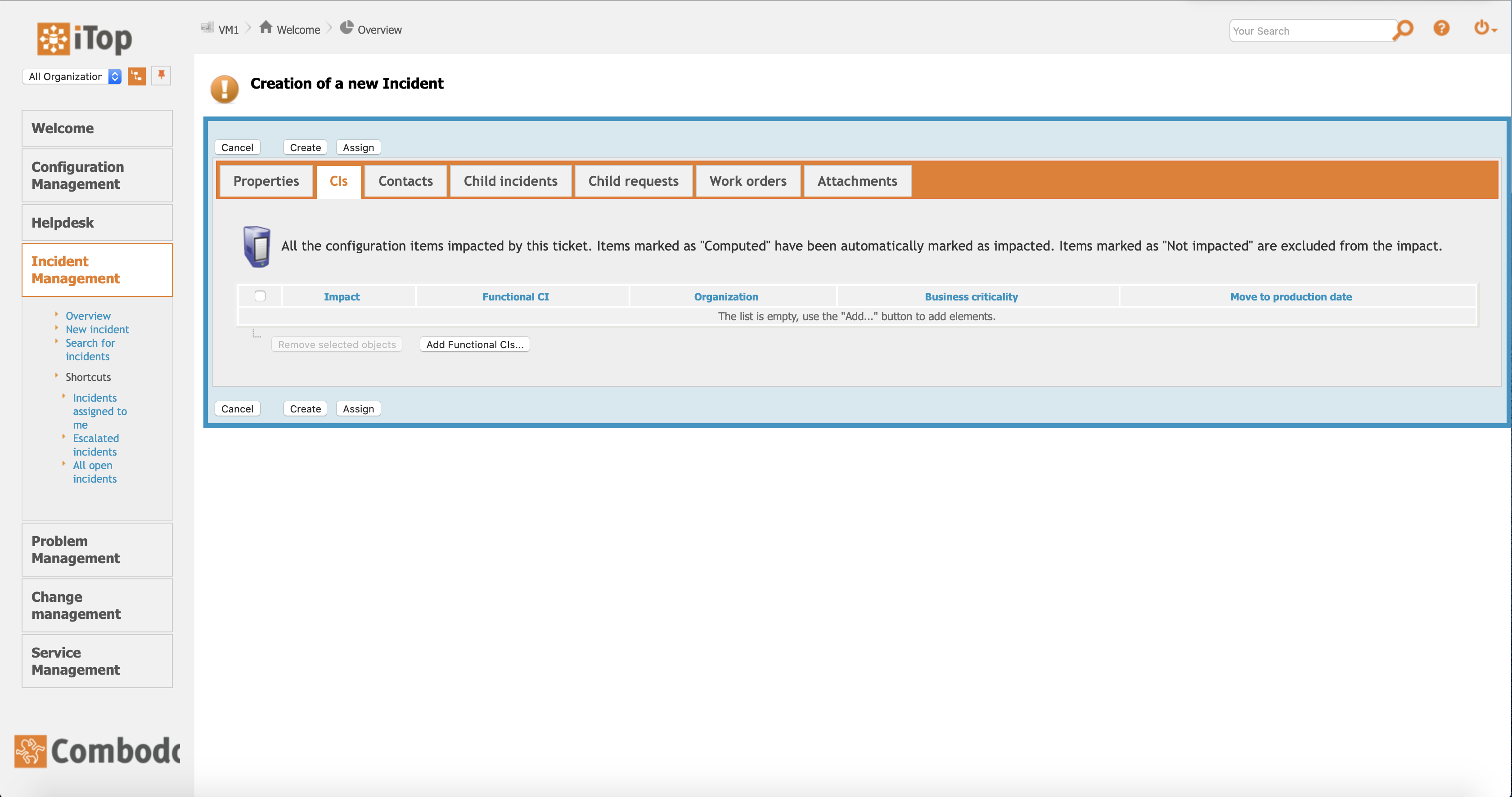Click the top Create button
The image size is (1512, 797).
[305, 148]
